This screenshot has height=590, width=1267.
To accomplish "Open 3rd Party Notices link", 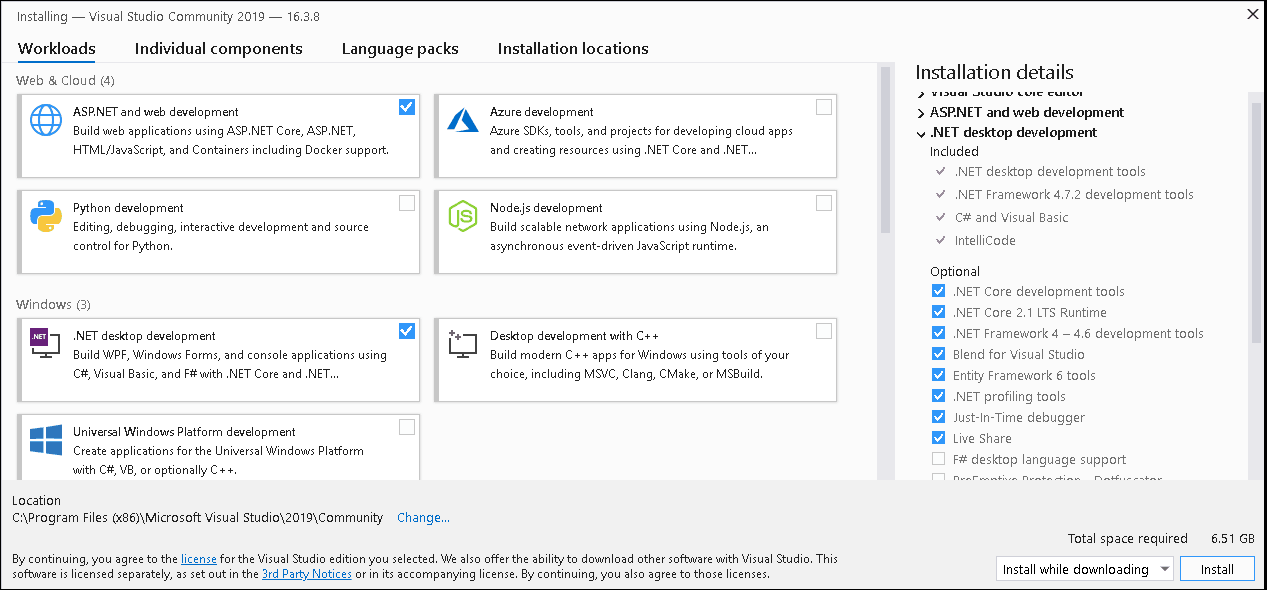I will click(307, 574).
